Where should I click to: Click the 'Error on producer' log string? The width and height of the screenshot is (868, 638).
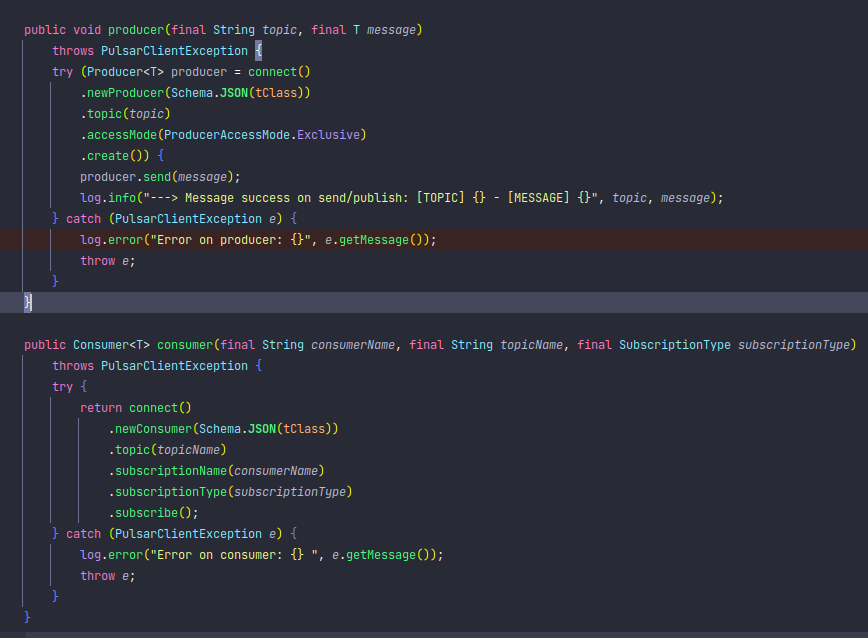(230, 240)
